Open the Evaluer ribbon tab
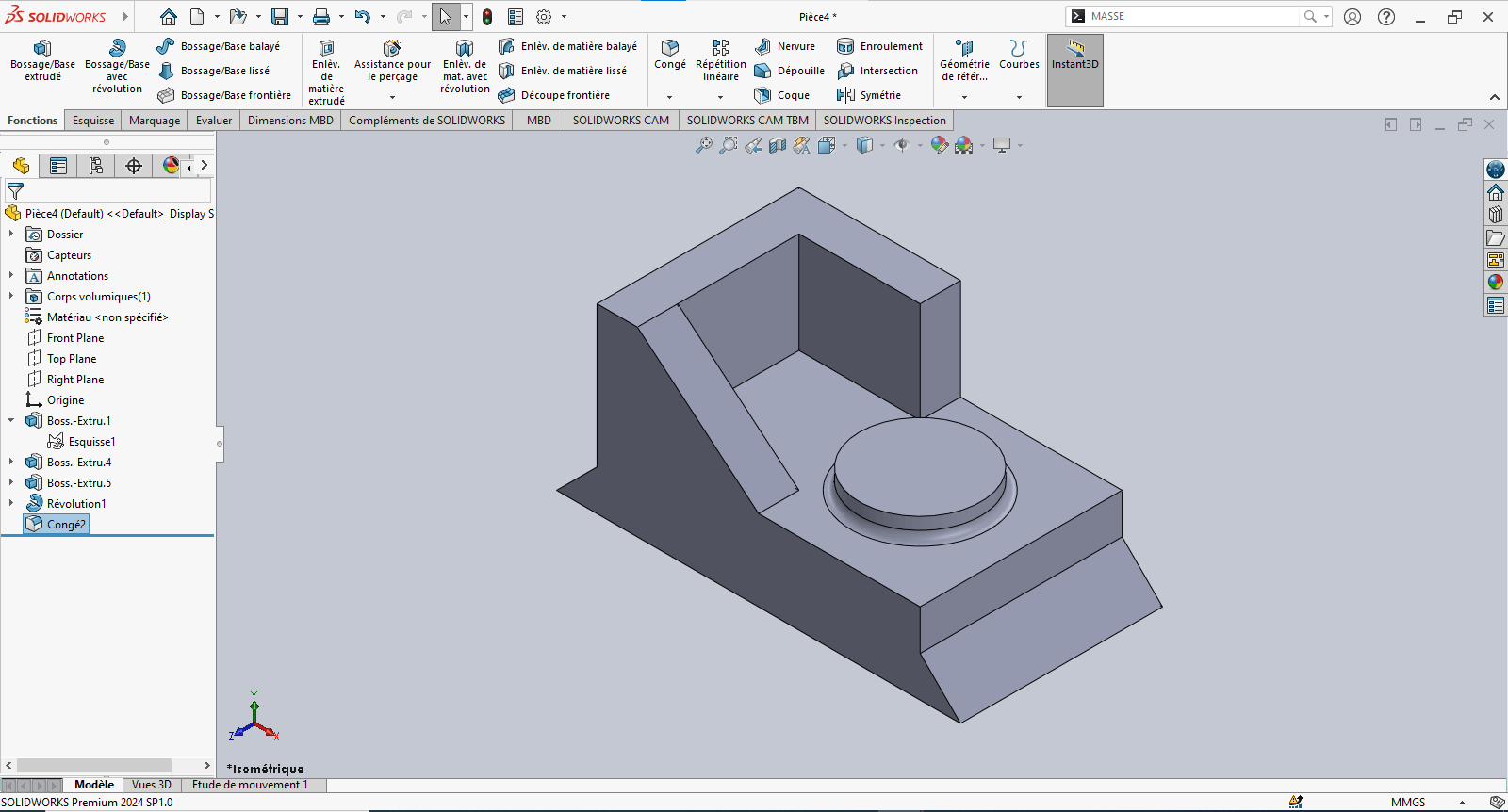This screenshot has width=1508, height=812. (214, 121)
